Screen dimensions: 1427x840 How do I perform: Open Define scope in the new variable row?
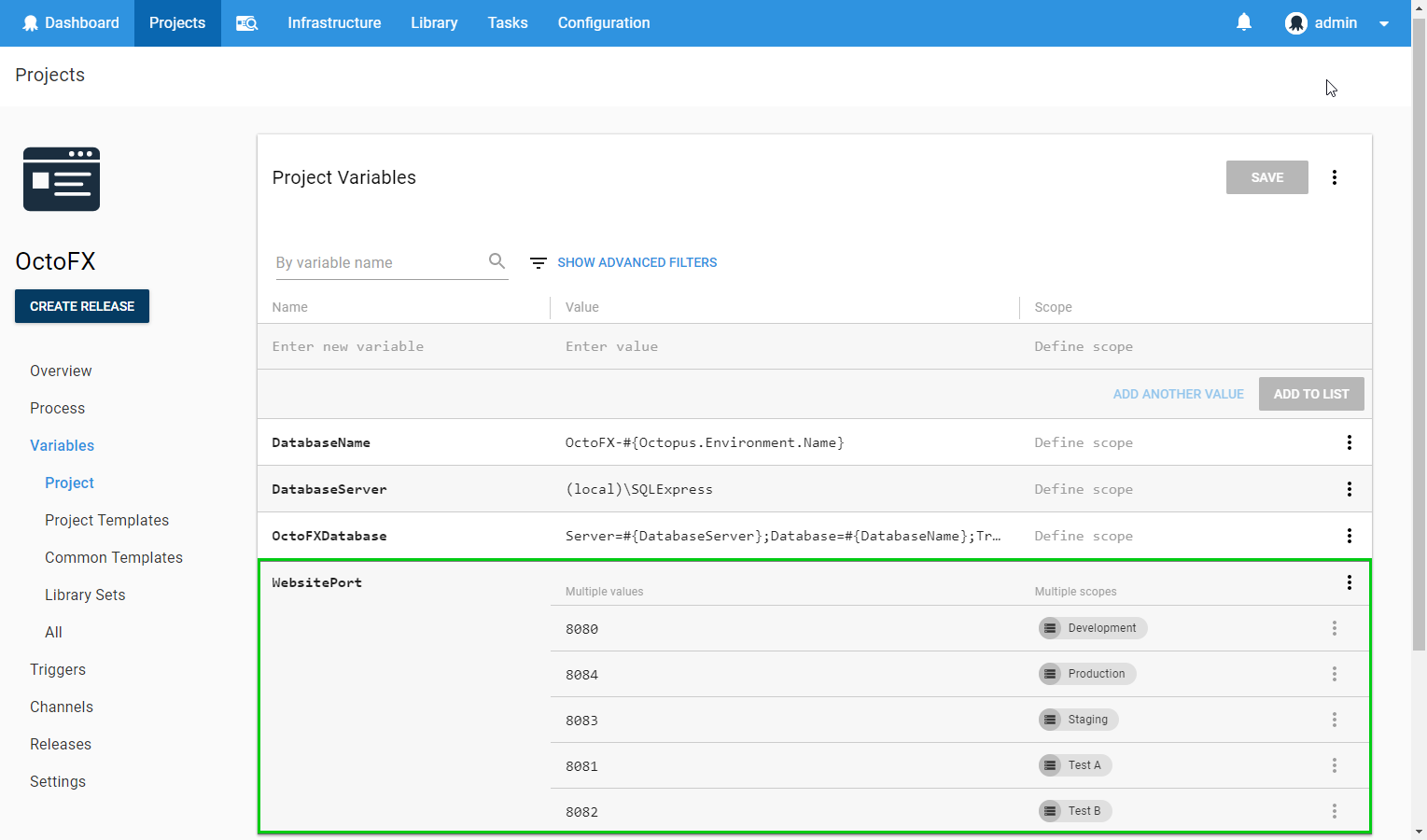[1084, 346]
